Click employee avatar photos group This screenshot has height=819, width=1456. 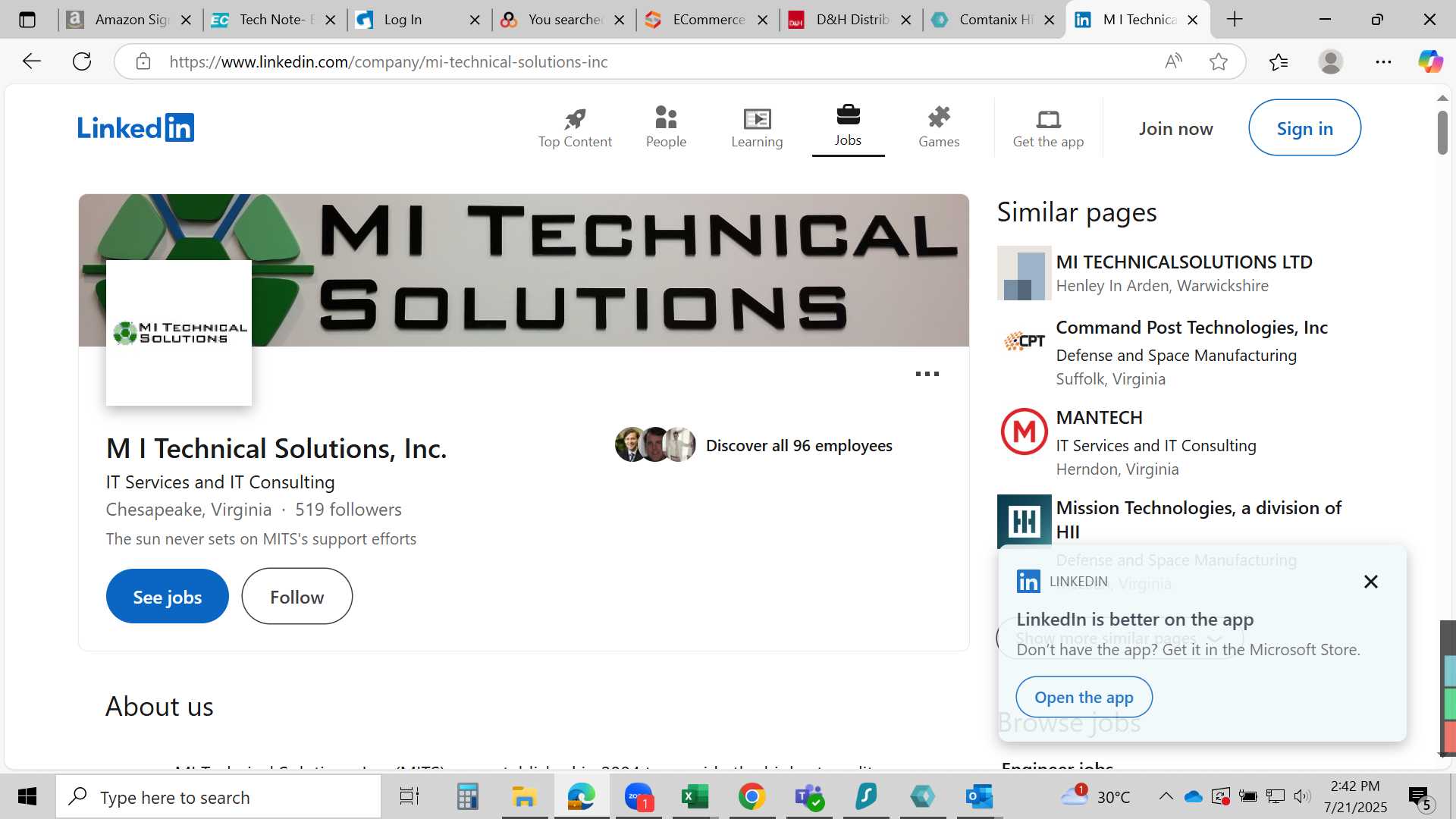(x=655, y=444)
